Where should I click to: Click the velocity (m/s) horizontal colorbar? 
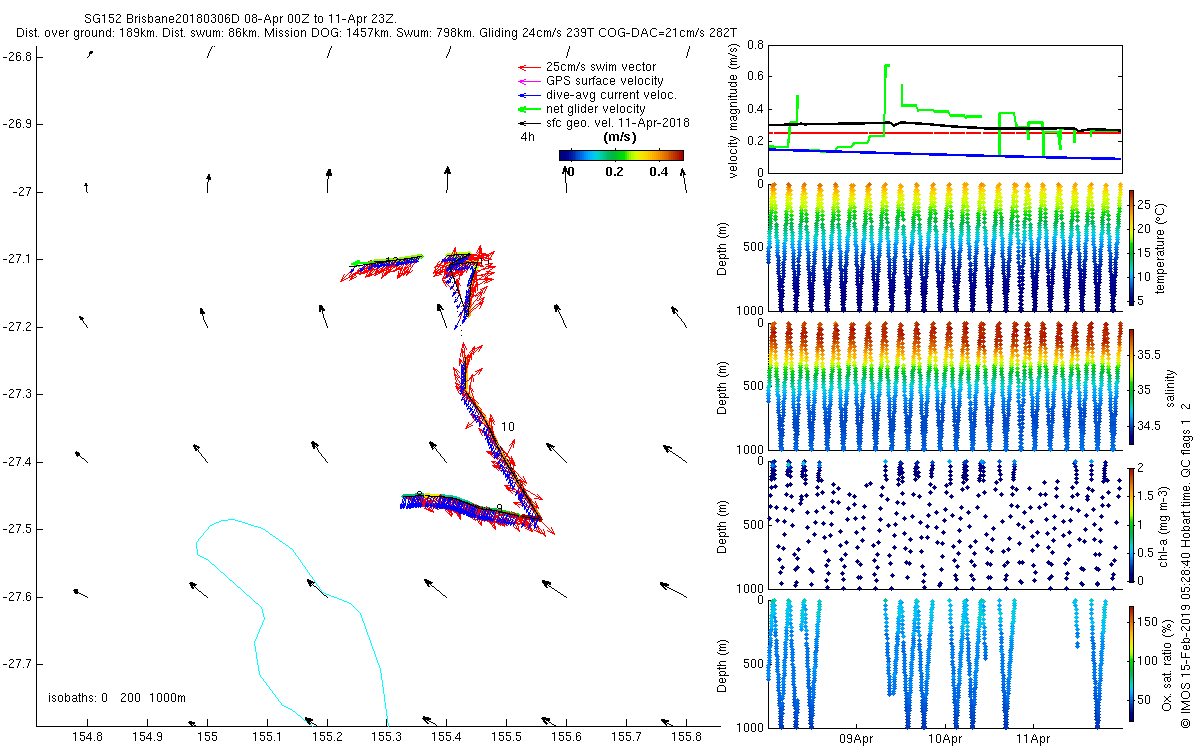[x=620, y=155]
